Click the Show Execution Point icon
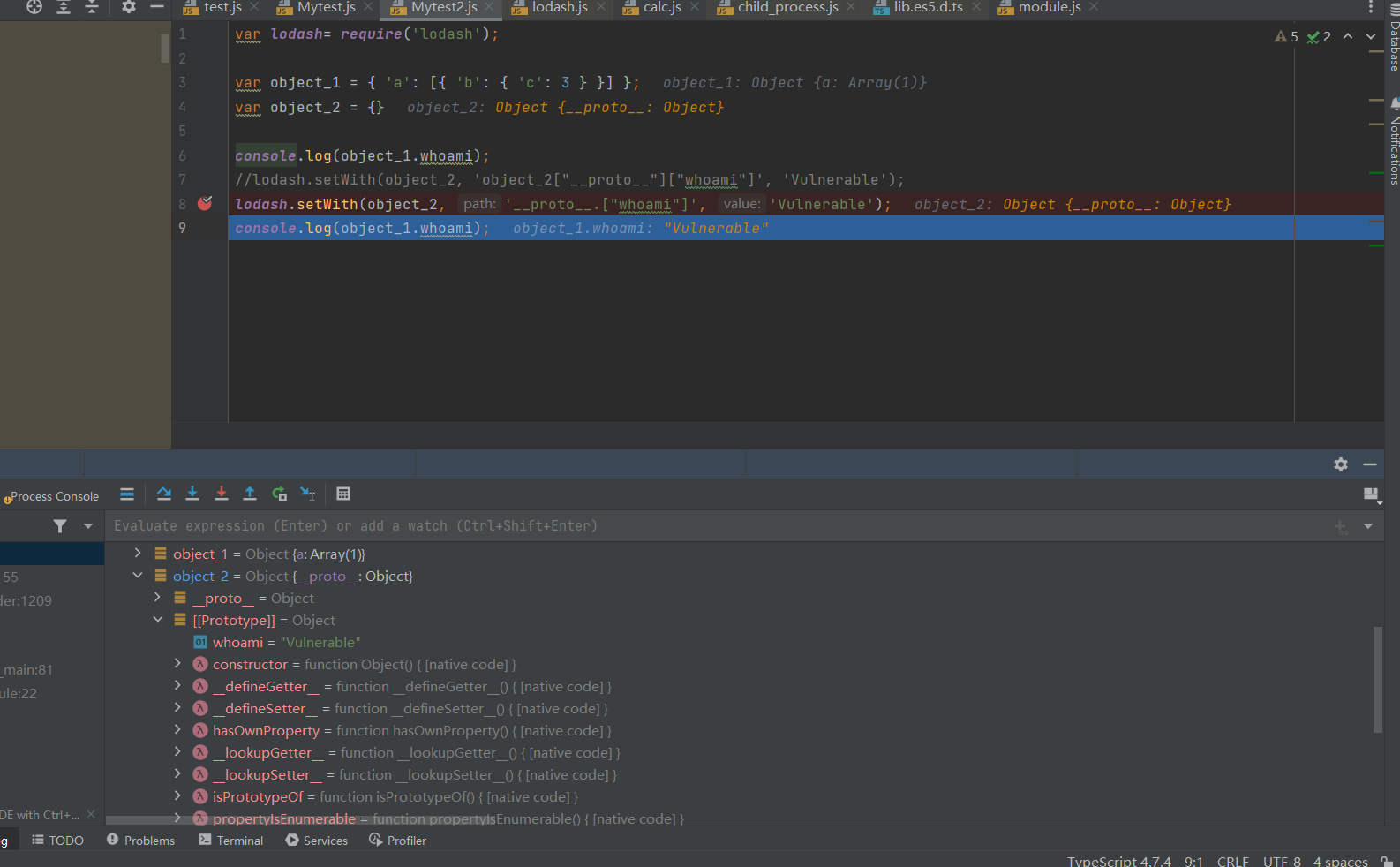 click(x=127, y=494)
